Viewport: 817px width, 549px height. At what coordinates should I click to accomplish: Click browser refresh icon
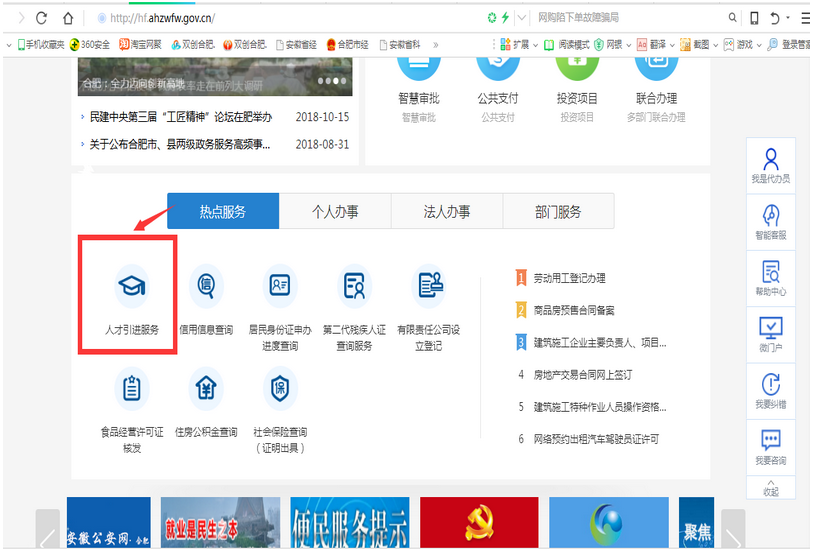click(42, 18)
